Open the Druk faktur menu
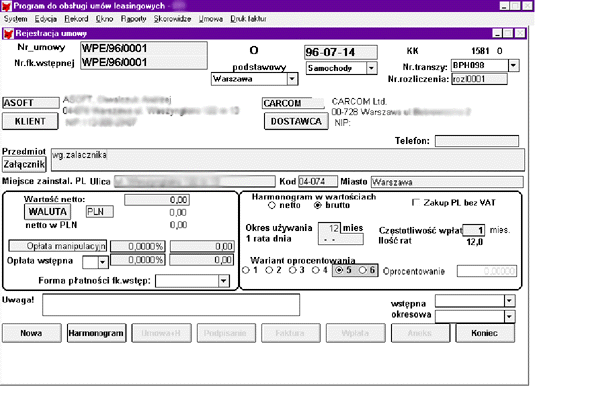Viewport: 600px width, 399px height. coord(248,19)
